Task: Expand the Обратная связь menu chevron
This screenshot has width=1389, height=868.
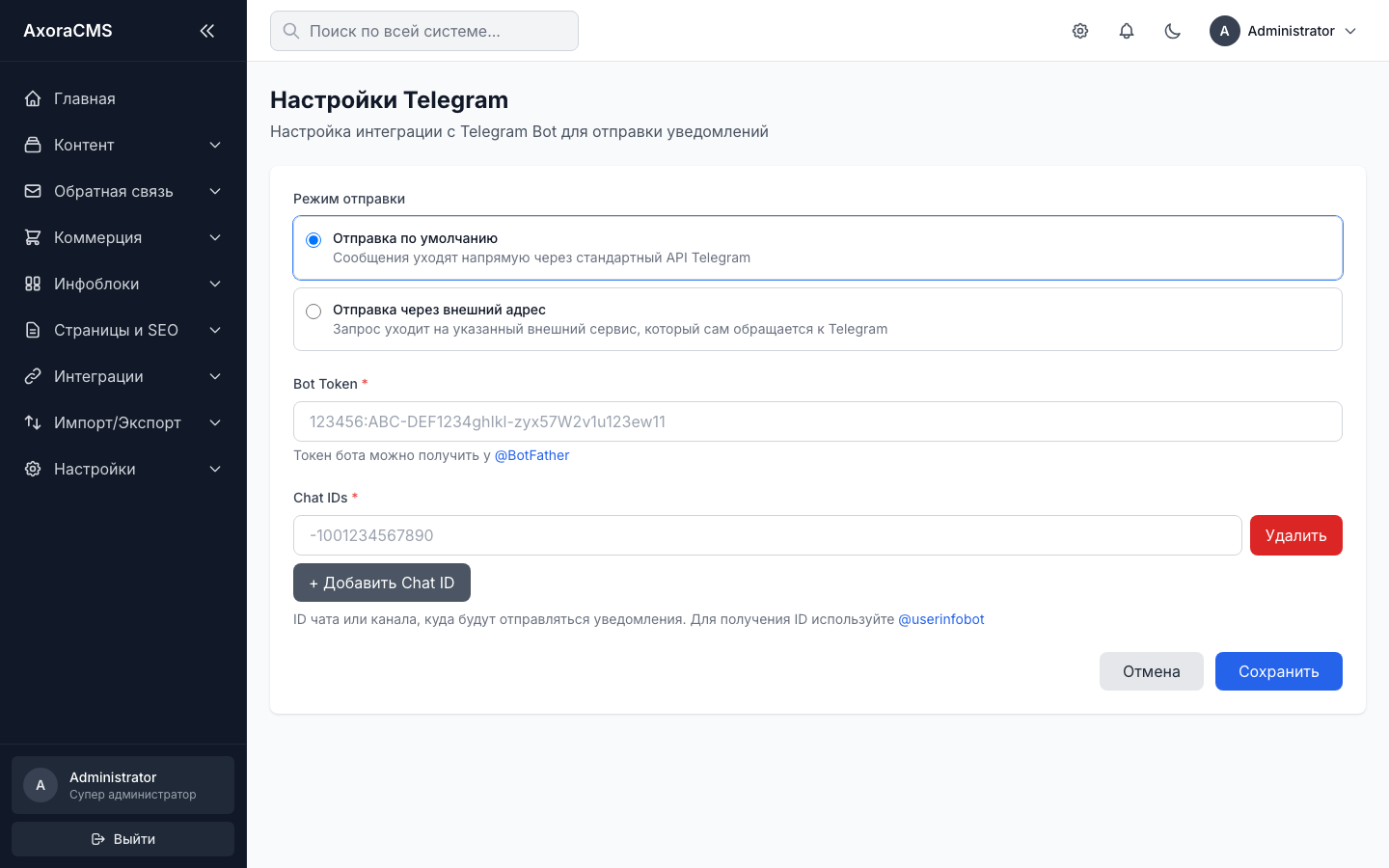Action: 215,191
